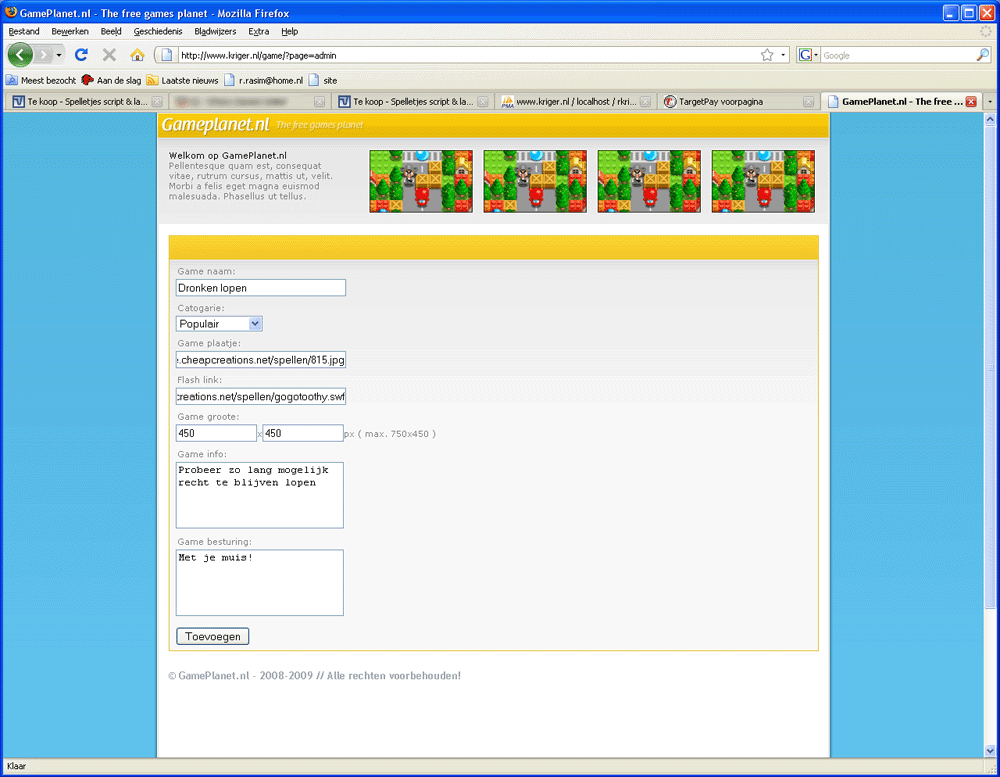The width and height of the screenshot is (1000, 777).
Task: Go to the Home page icon
Action: [x=137, y=55]
